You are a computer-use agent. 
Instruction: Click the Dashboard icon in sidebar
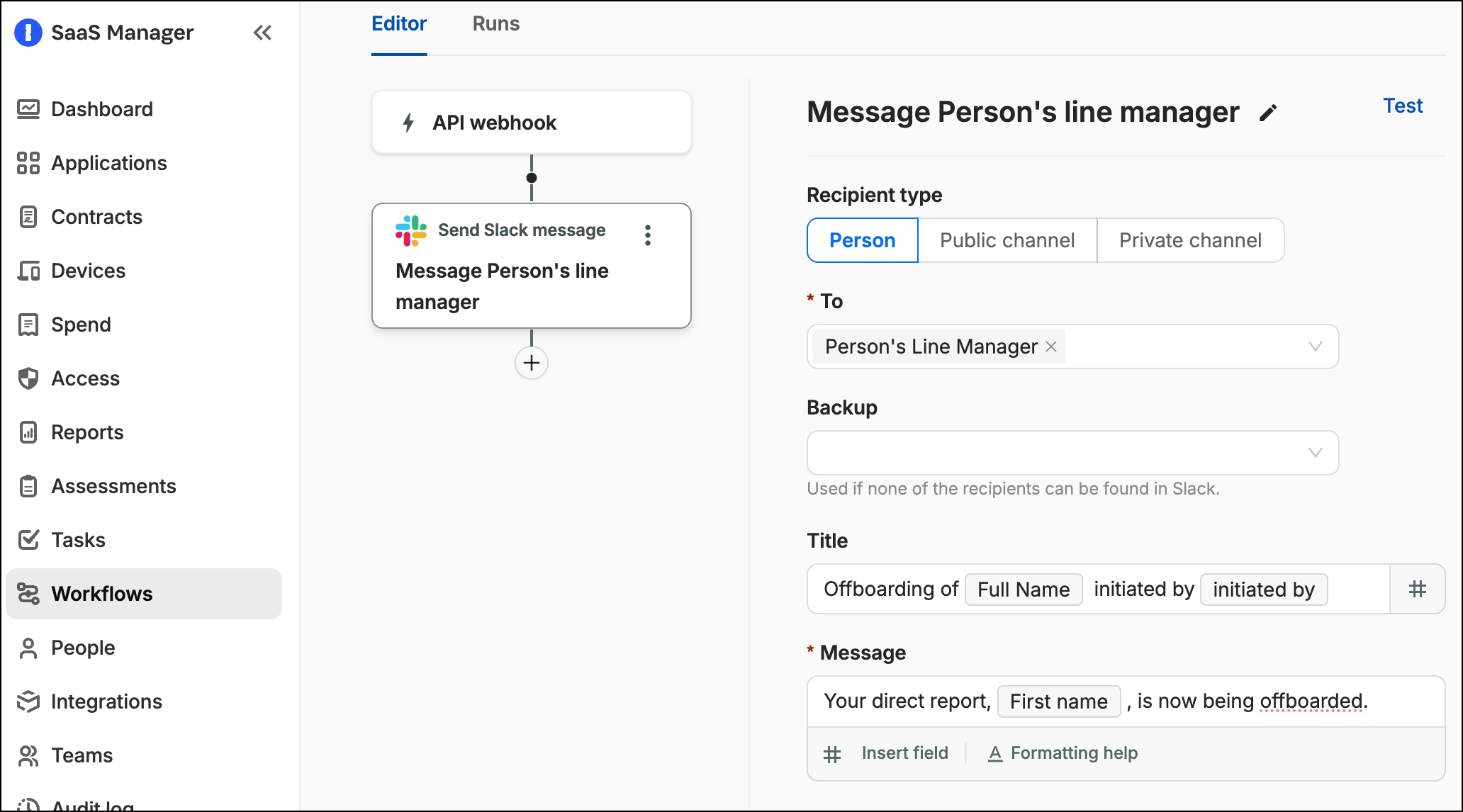coord(28,109)
